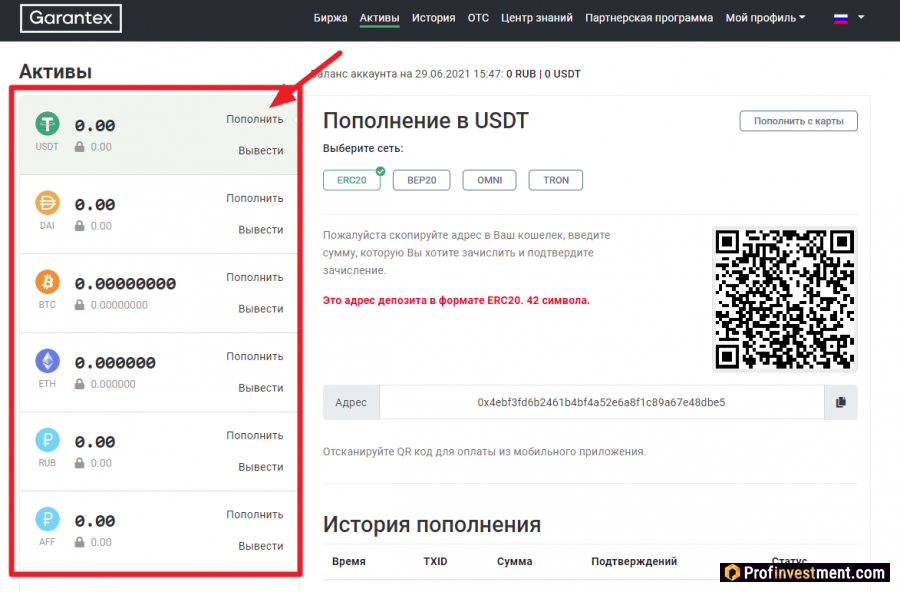Click the lock icon in BTC row
The width and height of the screenshot is (900, 592).
pyautogui.click(x=80, y=305)
